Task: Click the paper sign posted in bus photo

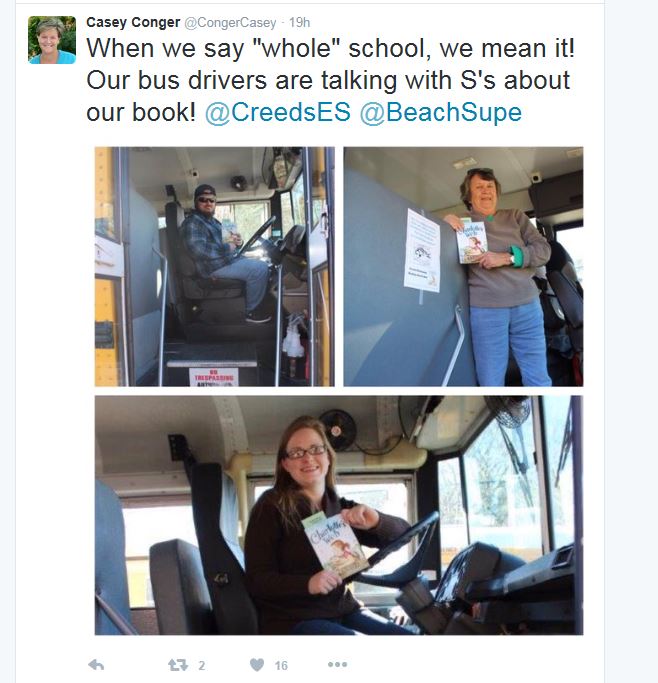Action: pyautogui.click(x=421, y=250)
